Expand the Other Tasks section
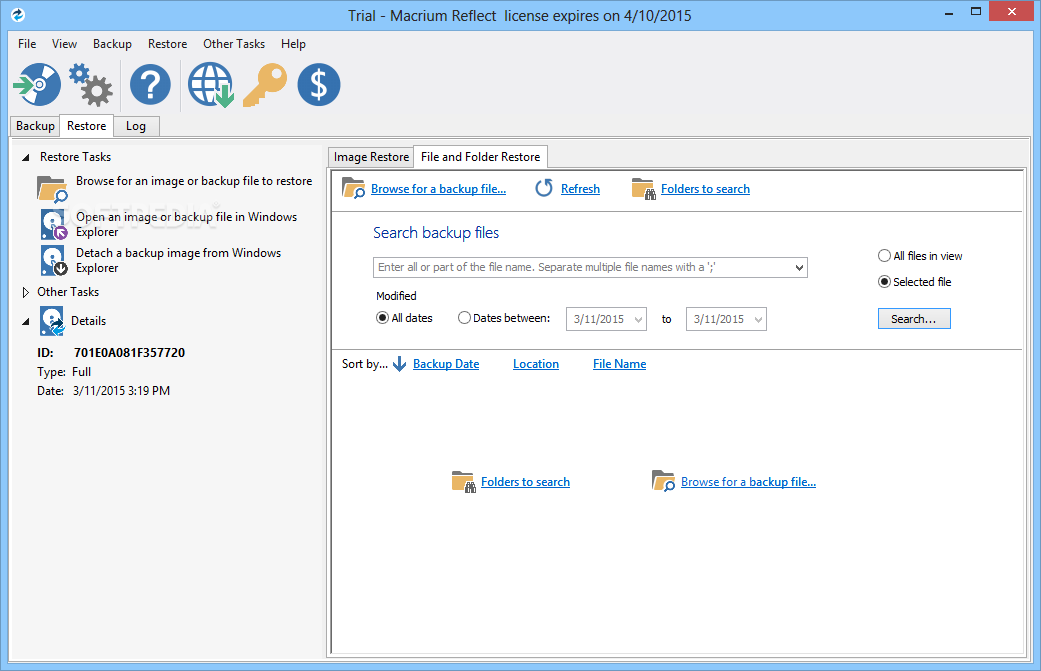This screenshot has width=1041, height=671. (26, 292)
